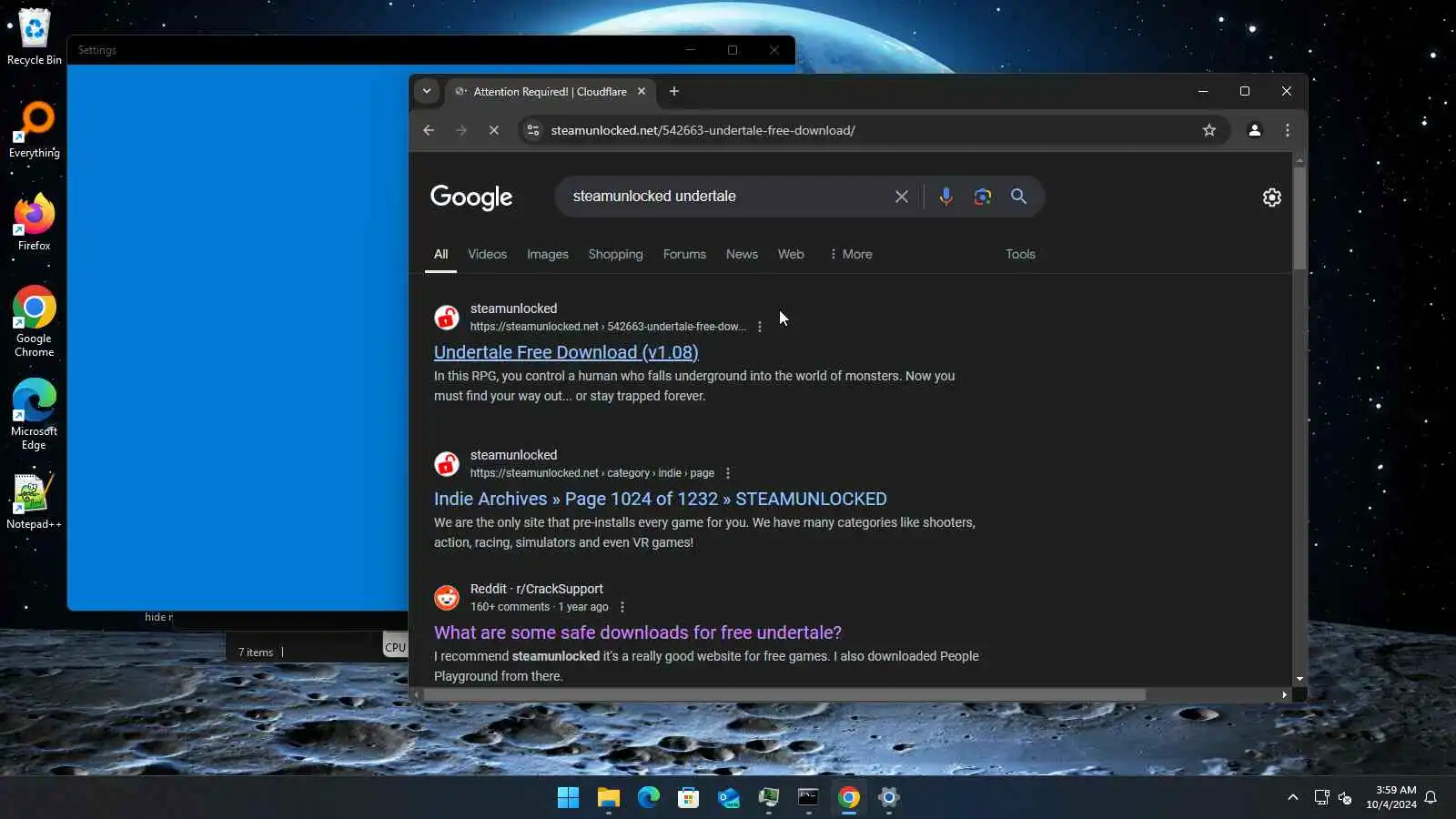Select the News search tab
Viewport: 1456px width, 819px height.
click(742, 254)
